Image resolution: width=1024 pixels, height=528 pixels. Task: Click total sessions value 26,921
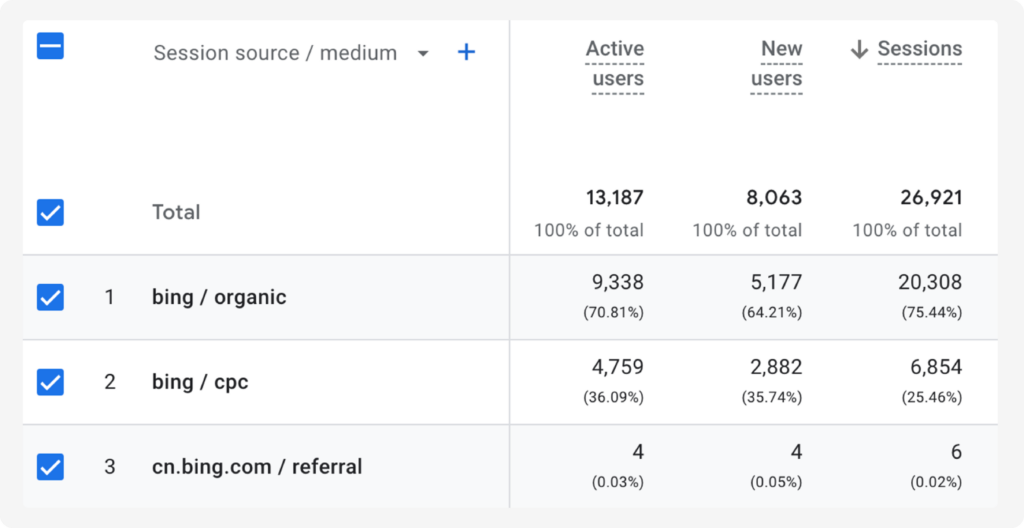[931, 197]
